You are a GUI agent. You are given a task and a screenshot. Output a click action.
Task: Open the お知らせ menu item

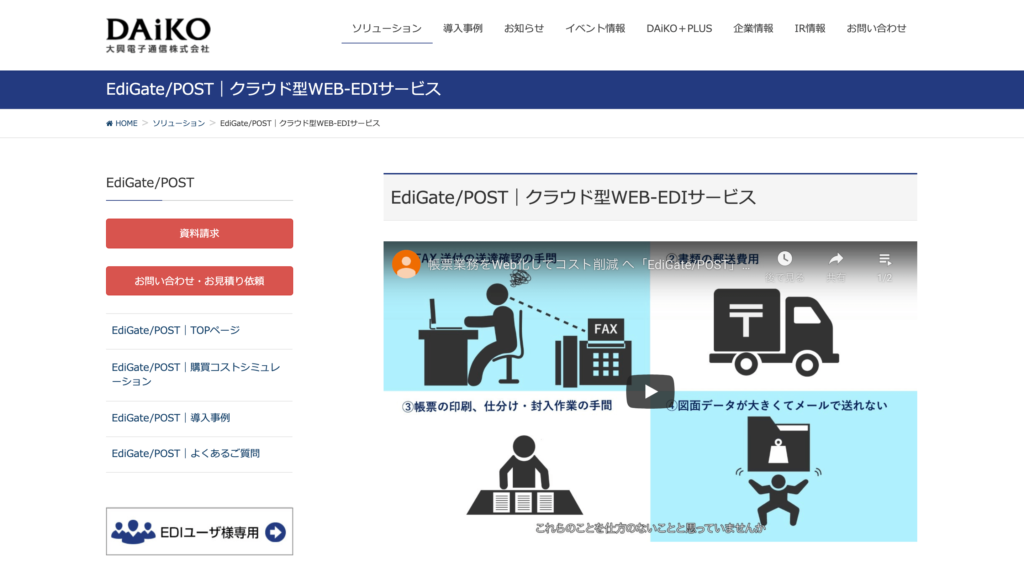point(524,29)
